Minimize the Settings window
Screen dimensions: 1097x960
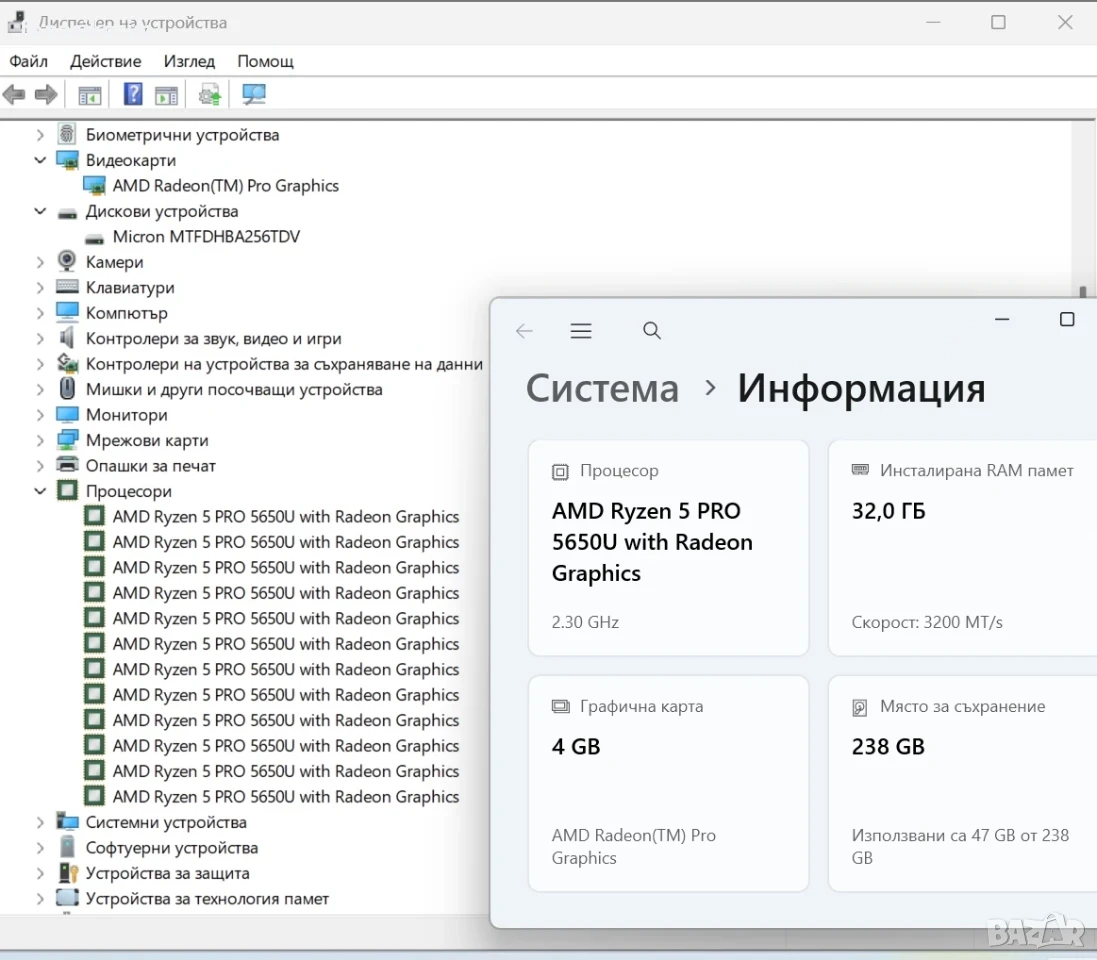[1002, 320]
